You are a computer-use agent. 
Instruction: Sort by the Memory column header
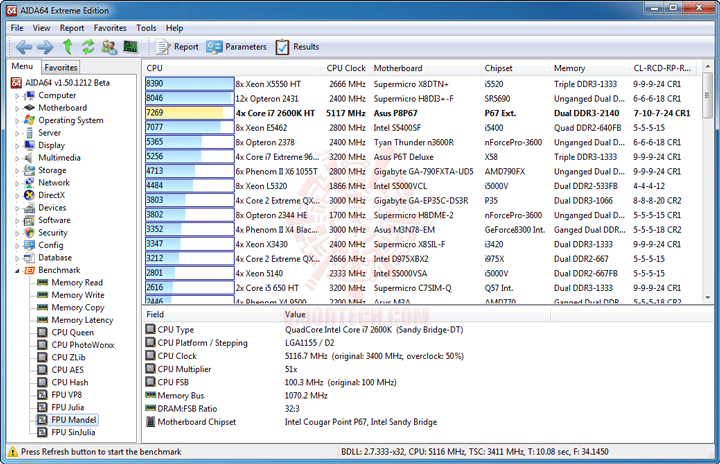[x=589, y=68]
